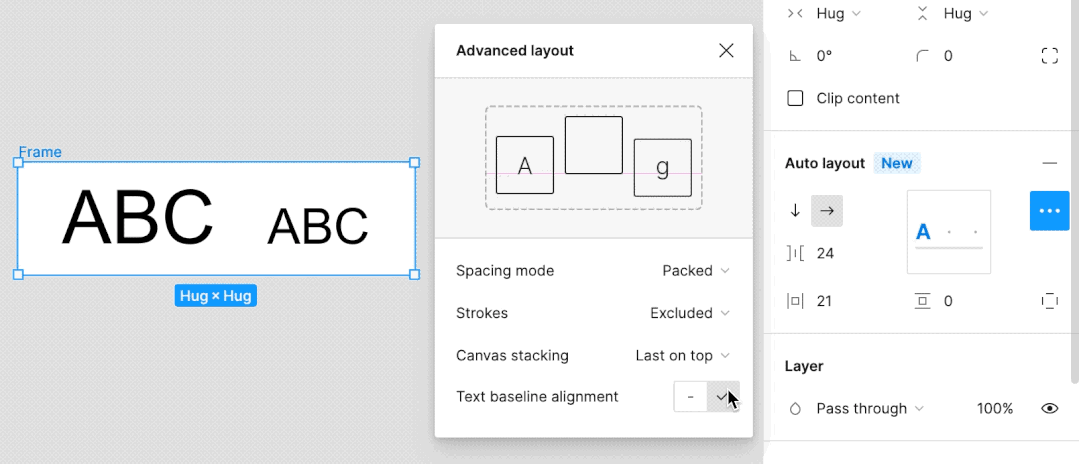Enable the Clip content checkbox
This screenshot has width=1079, height=464.
click(x=796, y=98)
